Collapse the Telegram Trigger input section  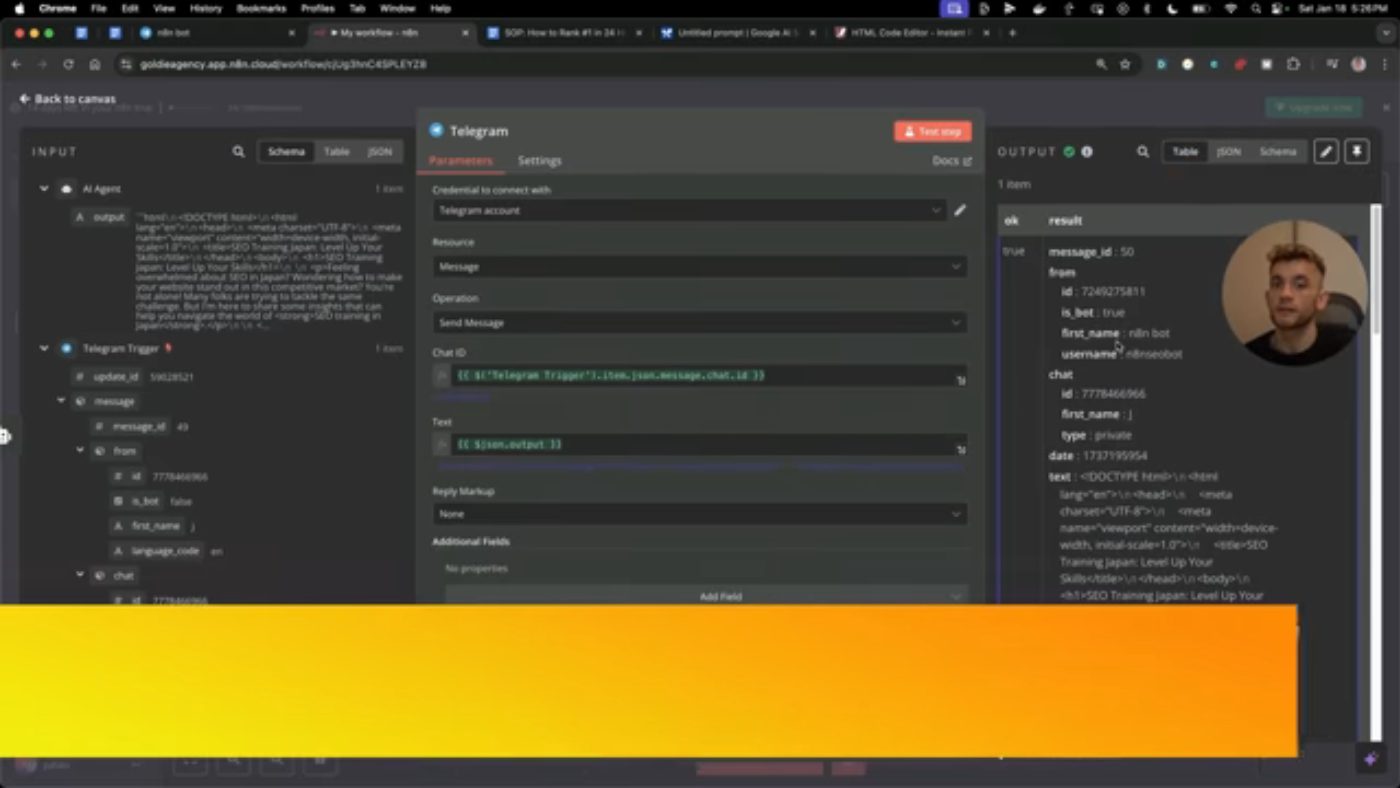pyautogui.click(x=44, y=348)
